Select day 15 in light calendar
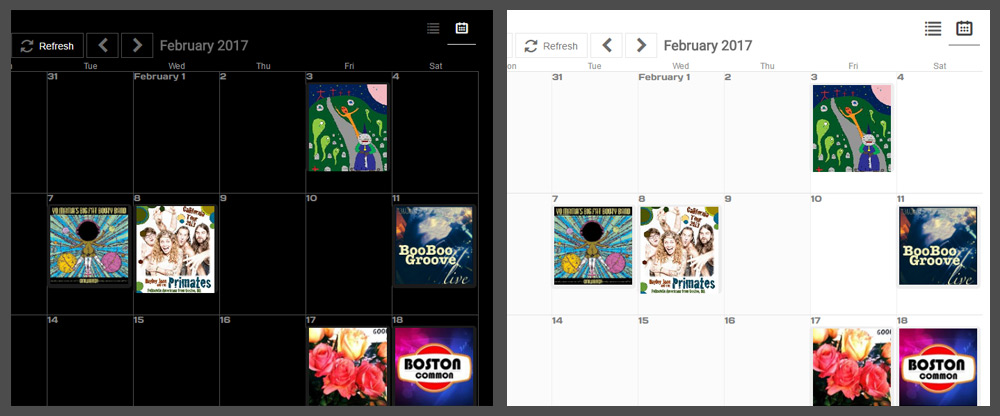This screenshot has height=416, width=1000. [643, 320]
